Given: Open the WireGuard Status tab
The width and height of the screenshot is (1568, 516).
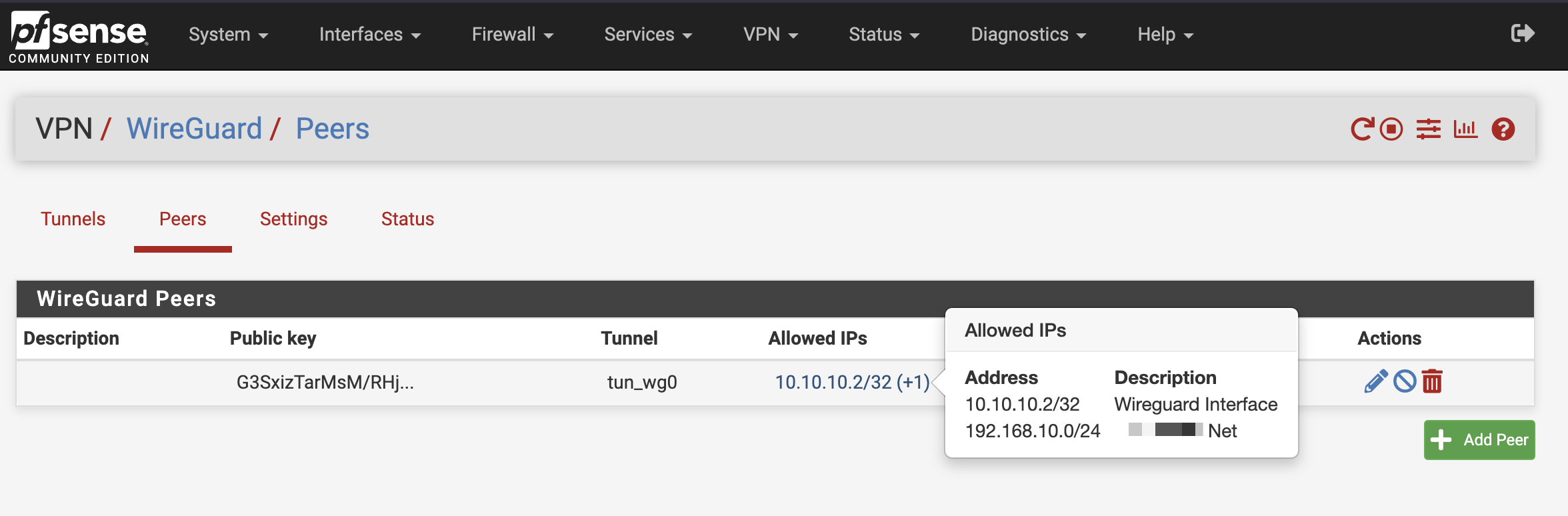Looking at the screenshot, I should pyautogui.click(x=407, y=219).
